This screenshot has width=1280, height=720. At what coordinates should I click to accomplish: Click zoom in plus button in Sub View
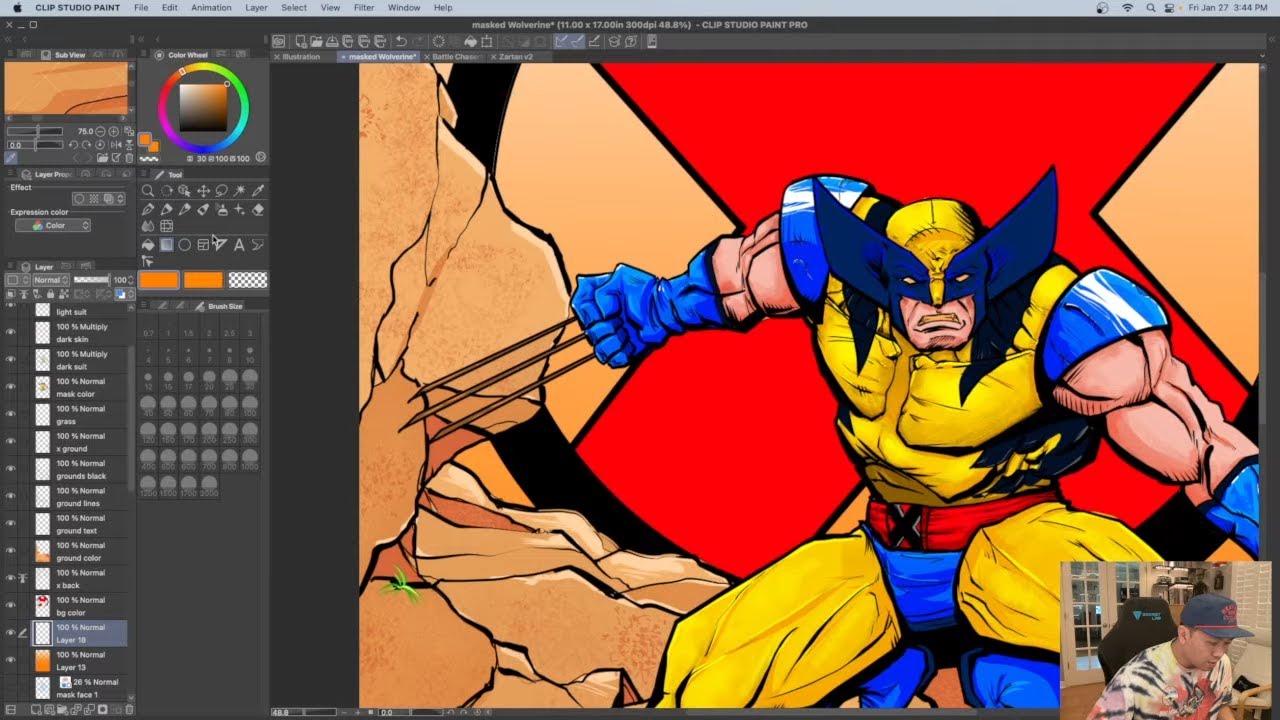tap(113, 131)
